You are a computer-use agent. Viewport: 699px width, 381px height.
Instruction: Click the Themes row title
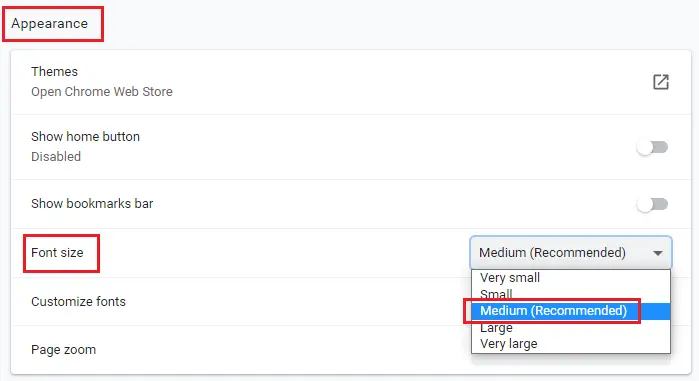click(54, 71)
